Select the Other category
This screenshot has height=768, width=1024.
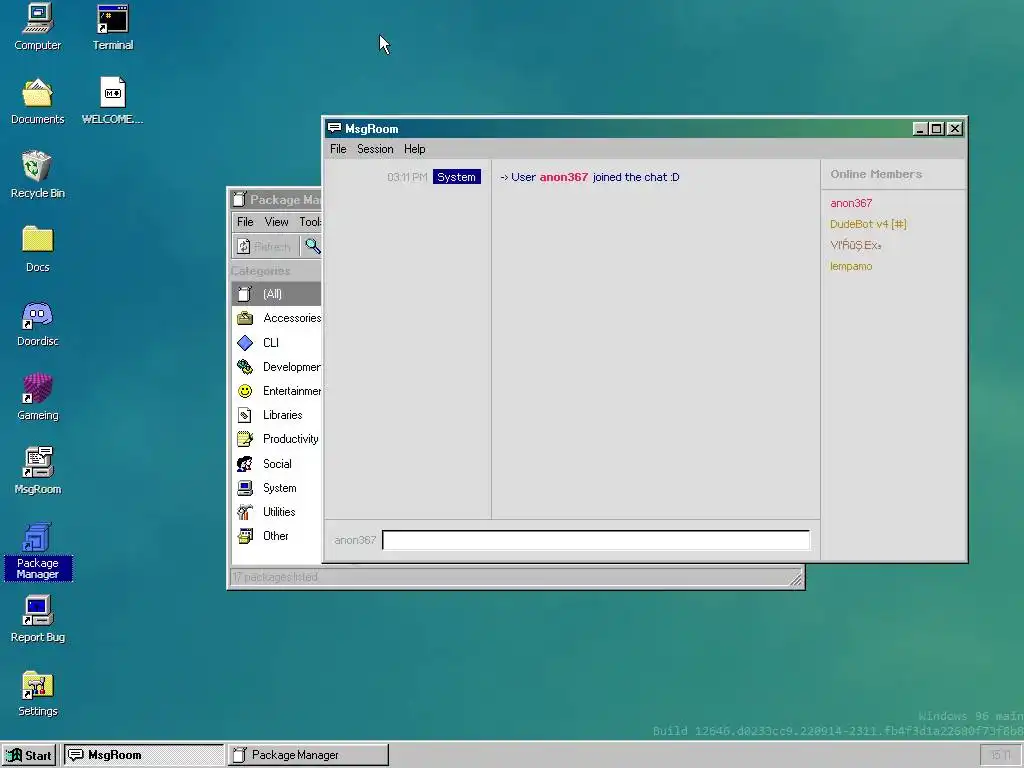click(x=277, y=536)
